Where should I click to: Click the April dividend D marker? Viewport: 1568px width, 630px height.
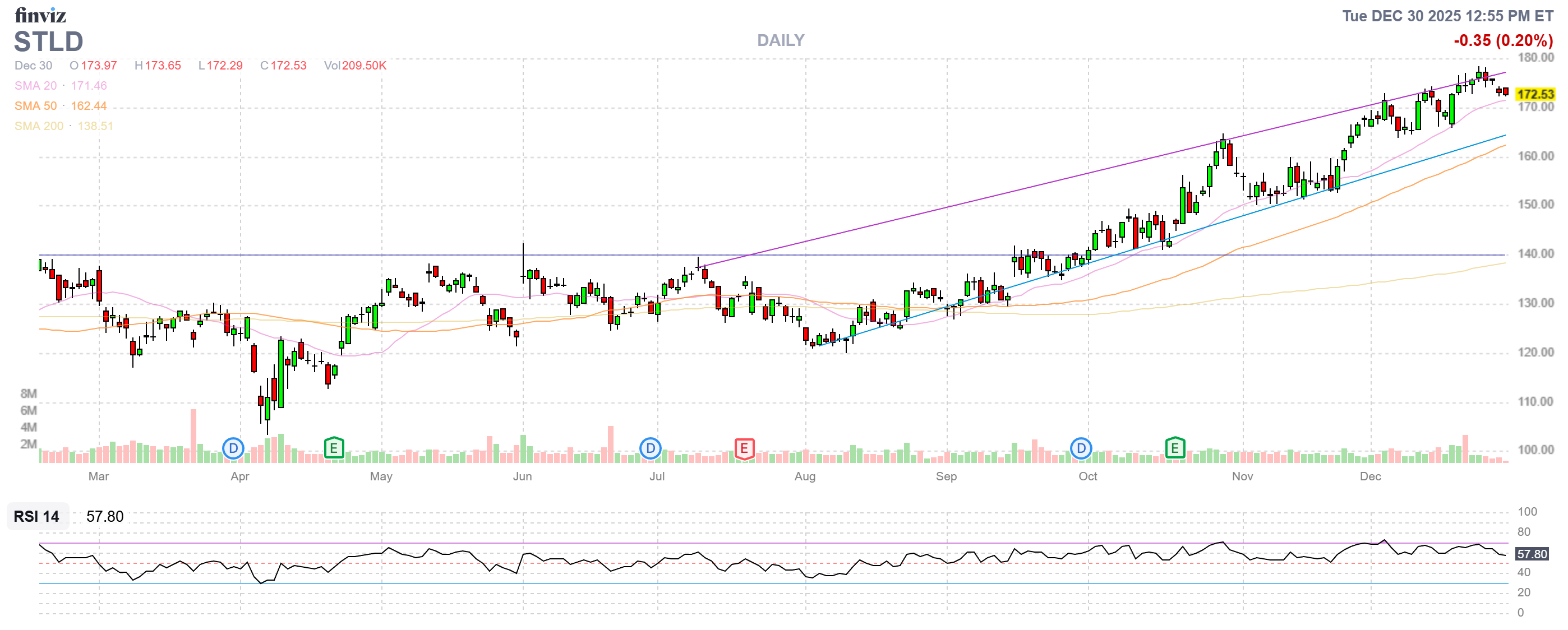pyautogui.click(x=233, y=449)
